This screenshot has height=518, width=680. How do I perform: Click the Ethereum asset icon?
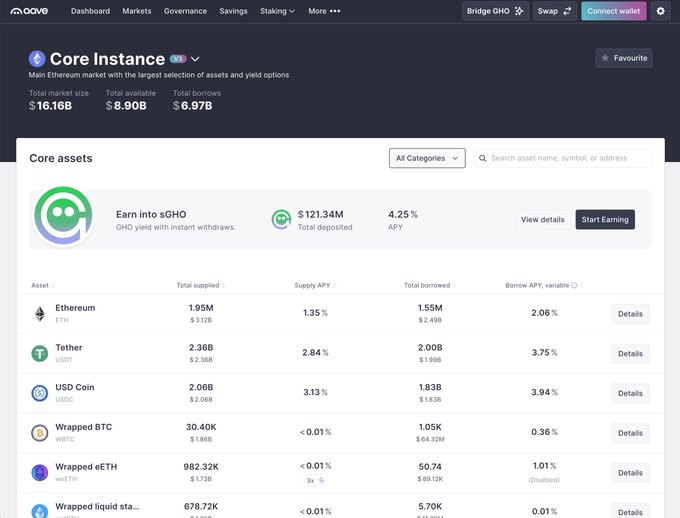tap(39, 314)
